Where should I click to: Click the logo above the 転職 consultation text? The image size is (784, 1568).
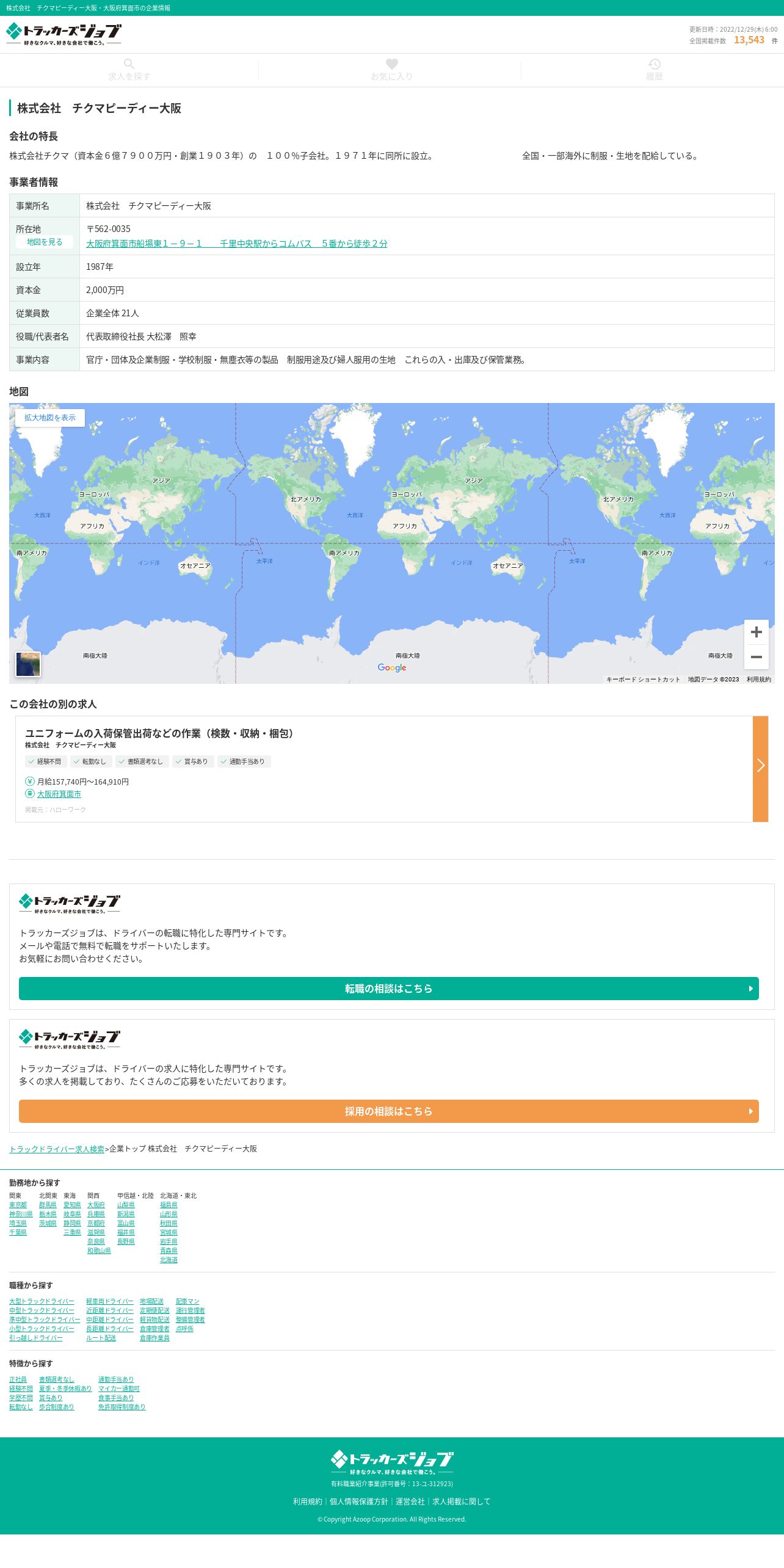70,903
